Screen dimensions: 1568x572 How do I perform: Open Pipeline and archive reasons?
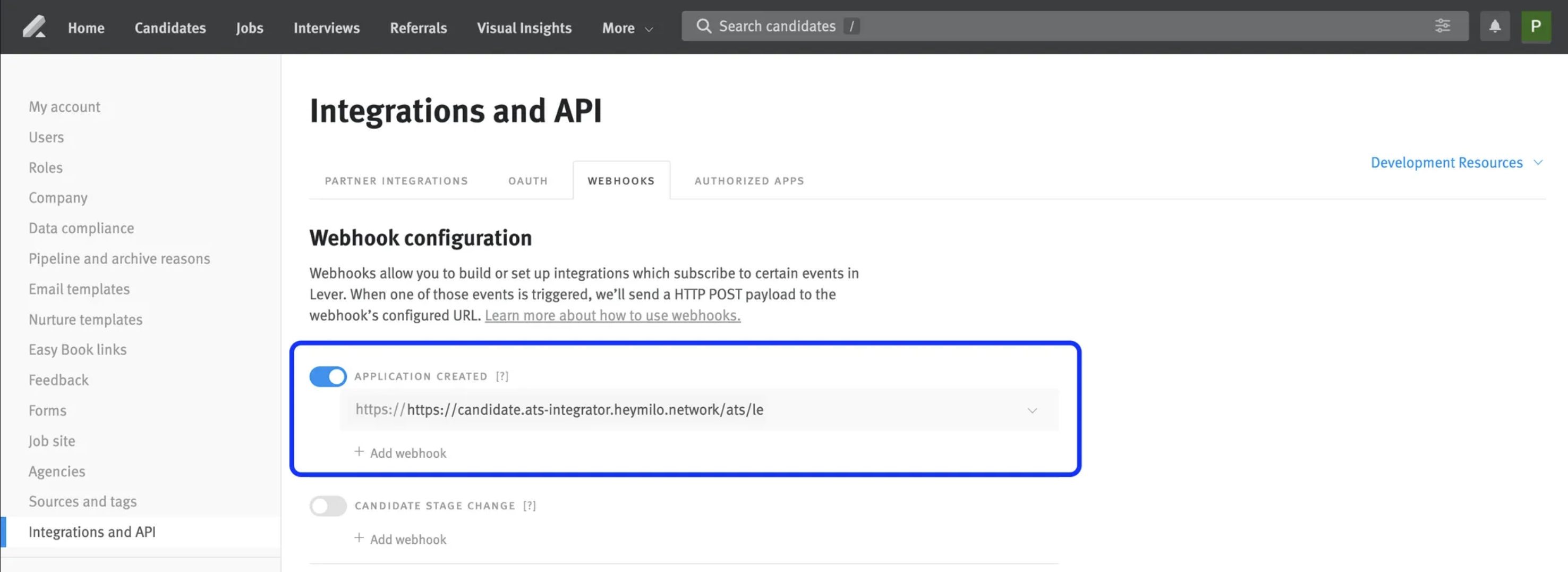(120, 258)
